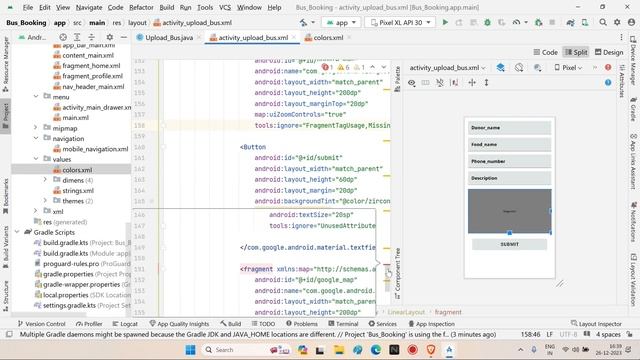Click the SUBMIT button in layout preview
640x360 pixels.
[509, 244]
